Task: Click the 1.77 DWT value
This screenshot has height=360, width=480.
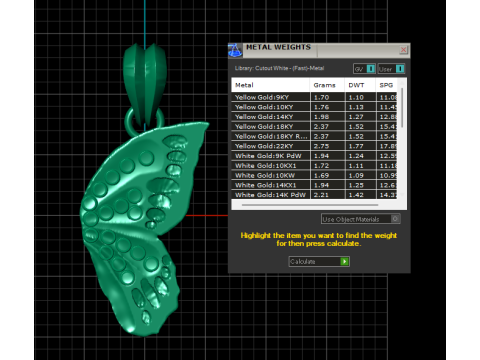Action: tap(356, 146)
